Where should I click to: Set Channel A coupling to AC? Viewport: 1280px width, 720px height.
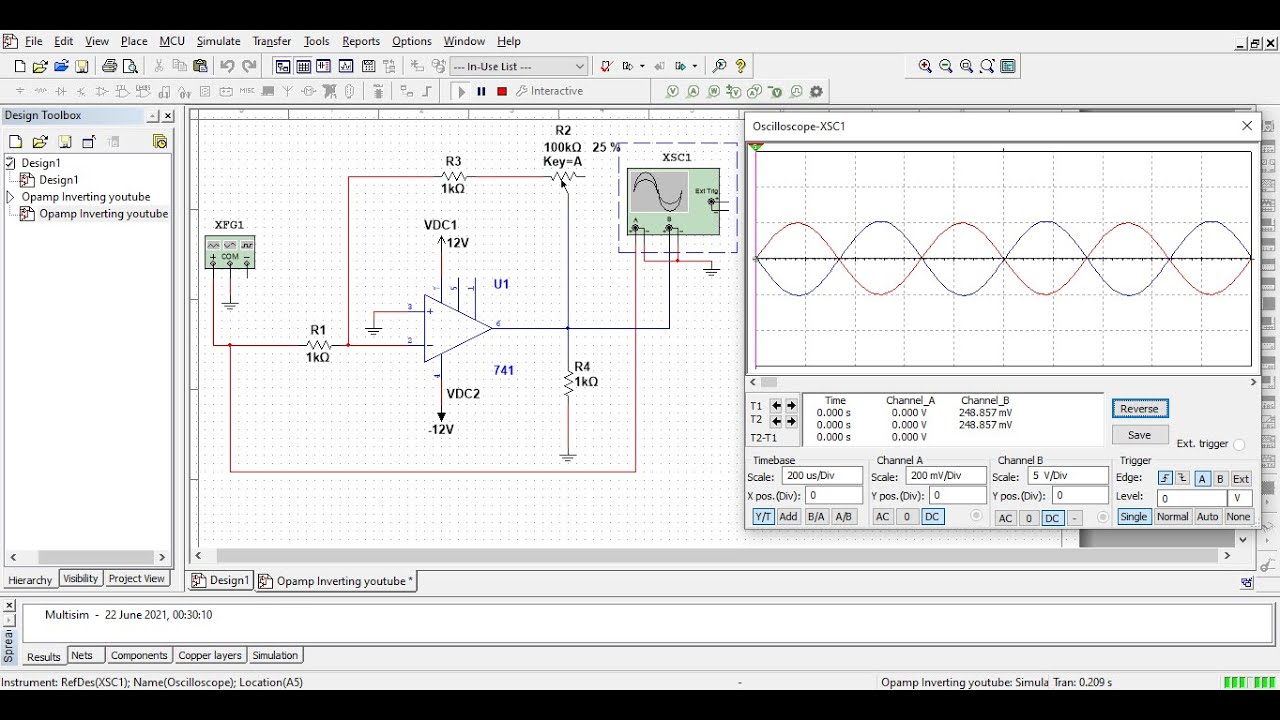(x=882, y=517)
